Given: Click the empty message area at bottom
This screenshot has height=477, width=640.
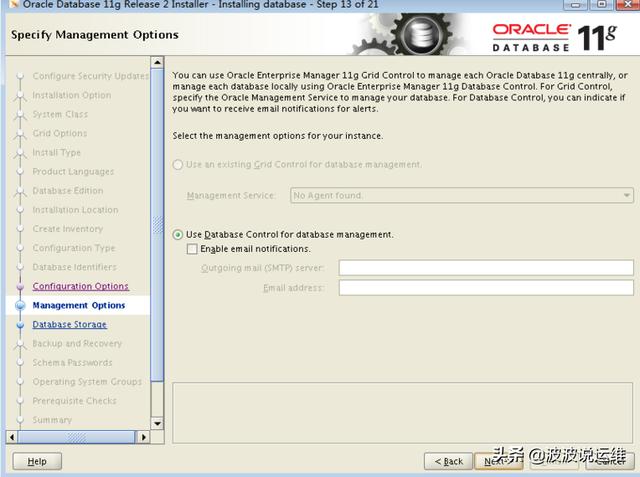Looking at the screenshot, I should tap(402, 413).
